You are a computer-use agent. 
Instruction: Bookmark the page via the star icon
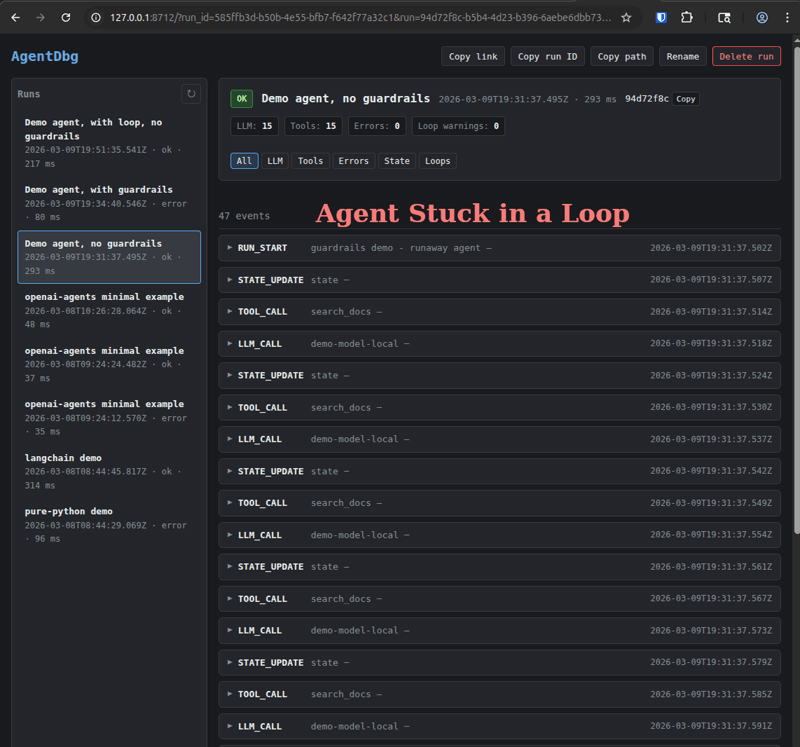coord(627,17)
